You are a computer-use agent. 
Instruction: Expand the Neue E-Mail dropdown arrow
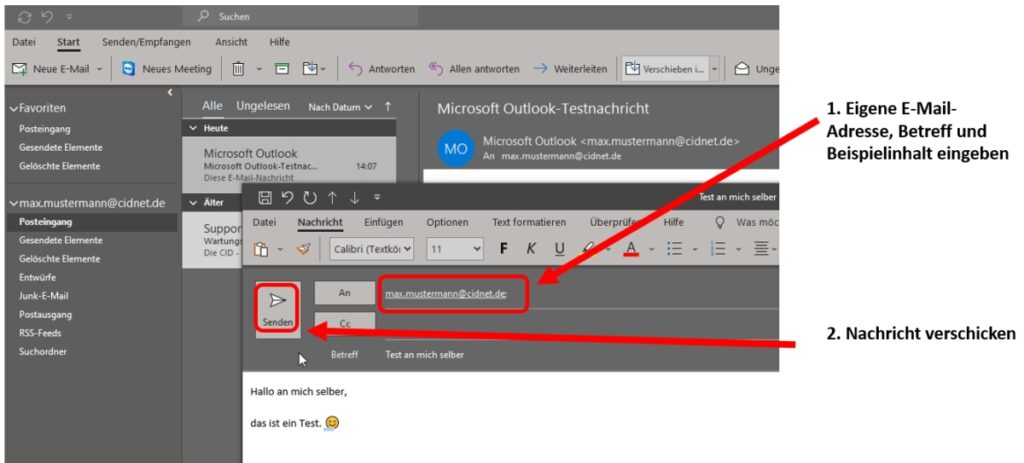(99, 69)
